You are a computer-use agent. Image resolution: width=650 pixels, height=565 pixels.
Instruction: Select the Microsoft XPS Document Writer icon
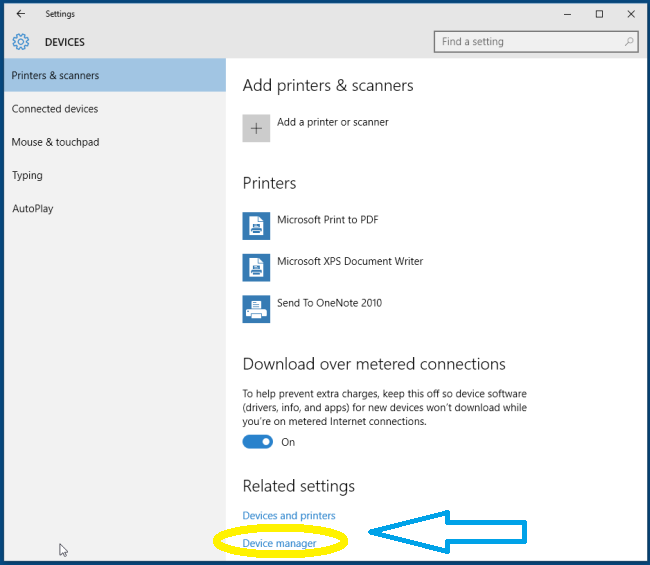(x=256, y=267)
